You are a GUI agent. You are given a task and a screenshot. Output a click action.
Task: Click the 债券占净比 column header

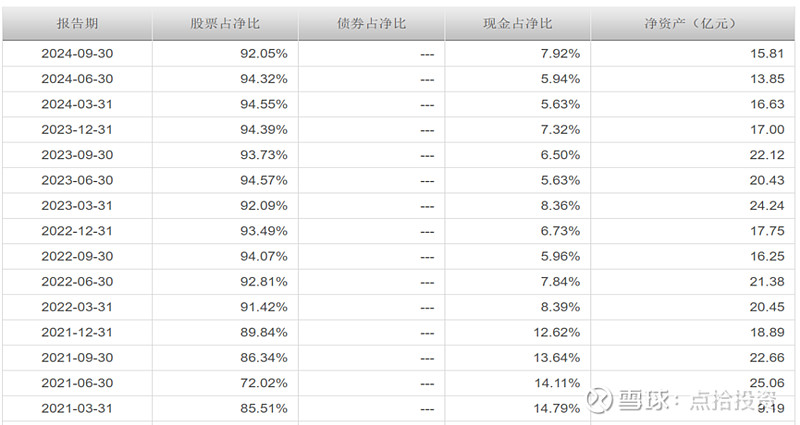(371, 21)
